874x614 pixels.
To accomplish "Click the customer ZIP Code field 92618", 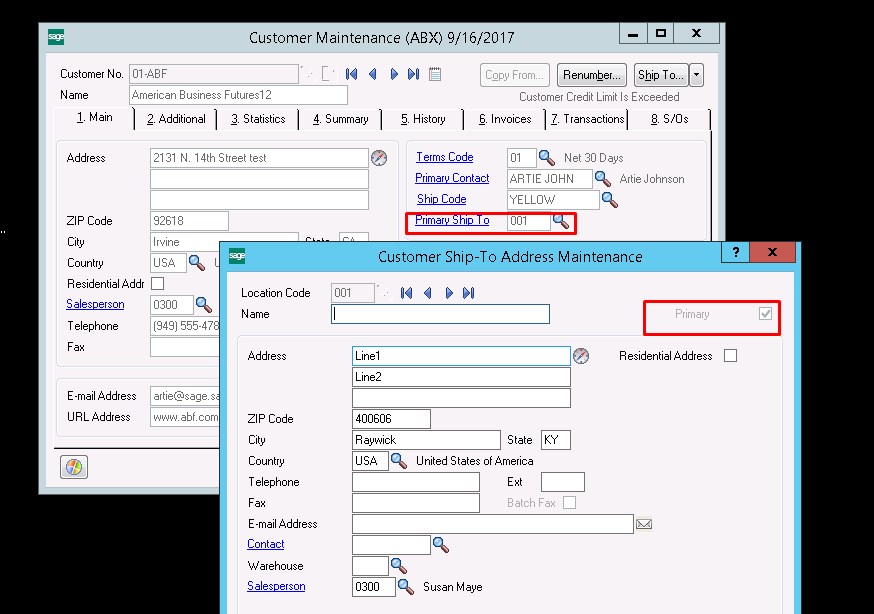I will pyautogui.click(x=190, y=221).
